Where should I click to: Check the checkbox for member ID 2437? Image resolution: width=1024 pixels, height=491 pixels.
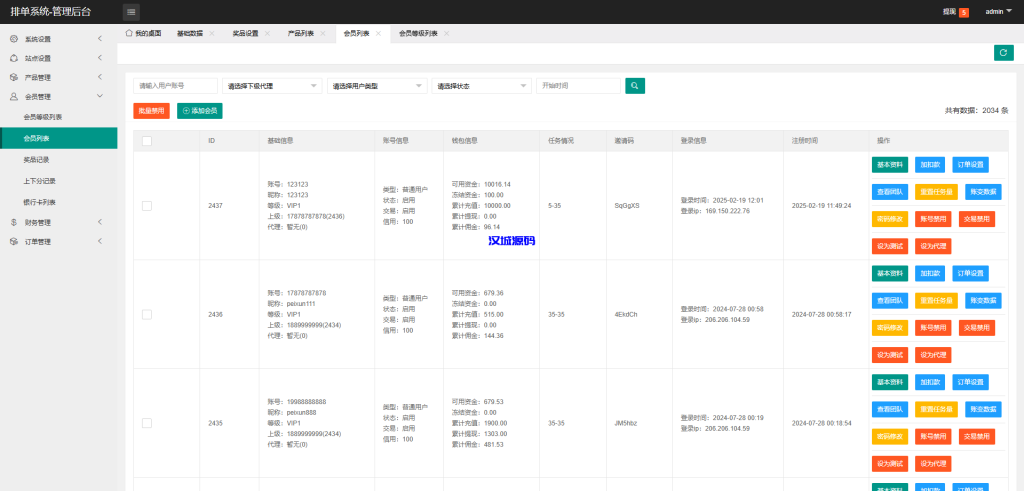tap(147, 205)
